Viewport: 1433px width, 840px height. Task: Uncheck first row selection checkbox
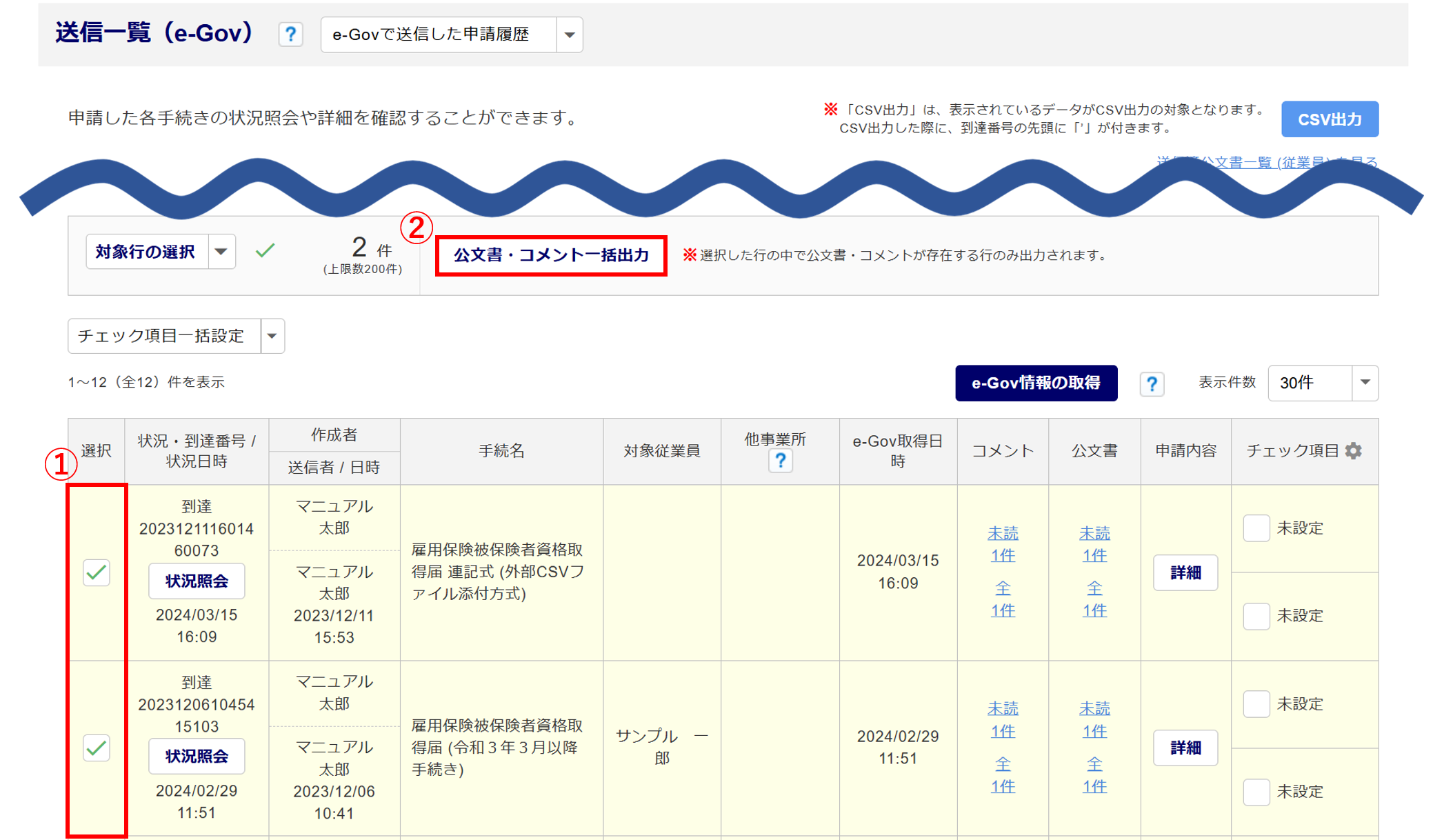click(97, 572)
